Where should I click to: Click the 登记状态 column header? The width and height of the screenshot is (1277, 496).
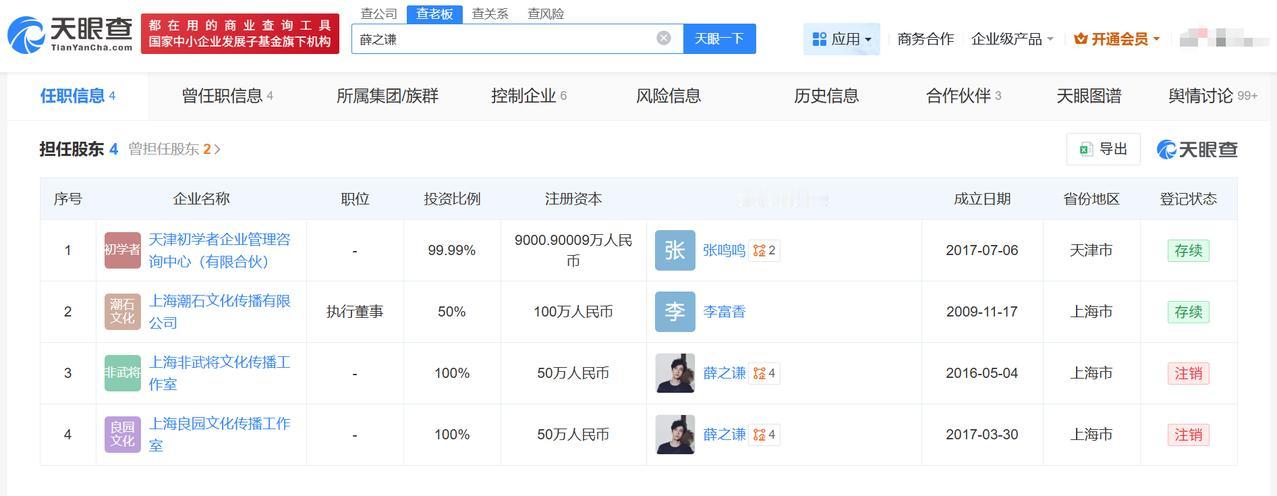tap(1188, 199)
